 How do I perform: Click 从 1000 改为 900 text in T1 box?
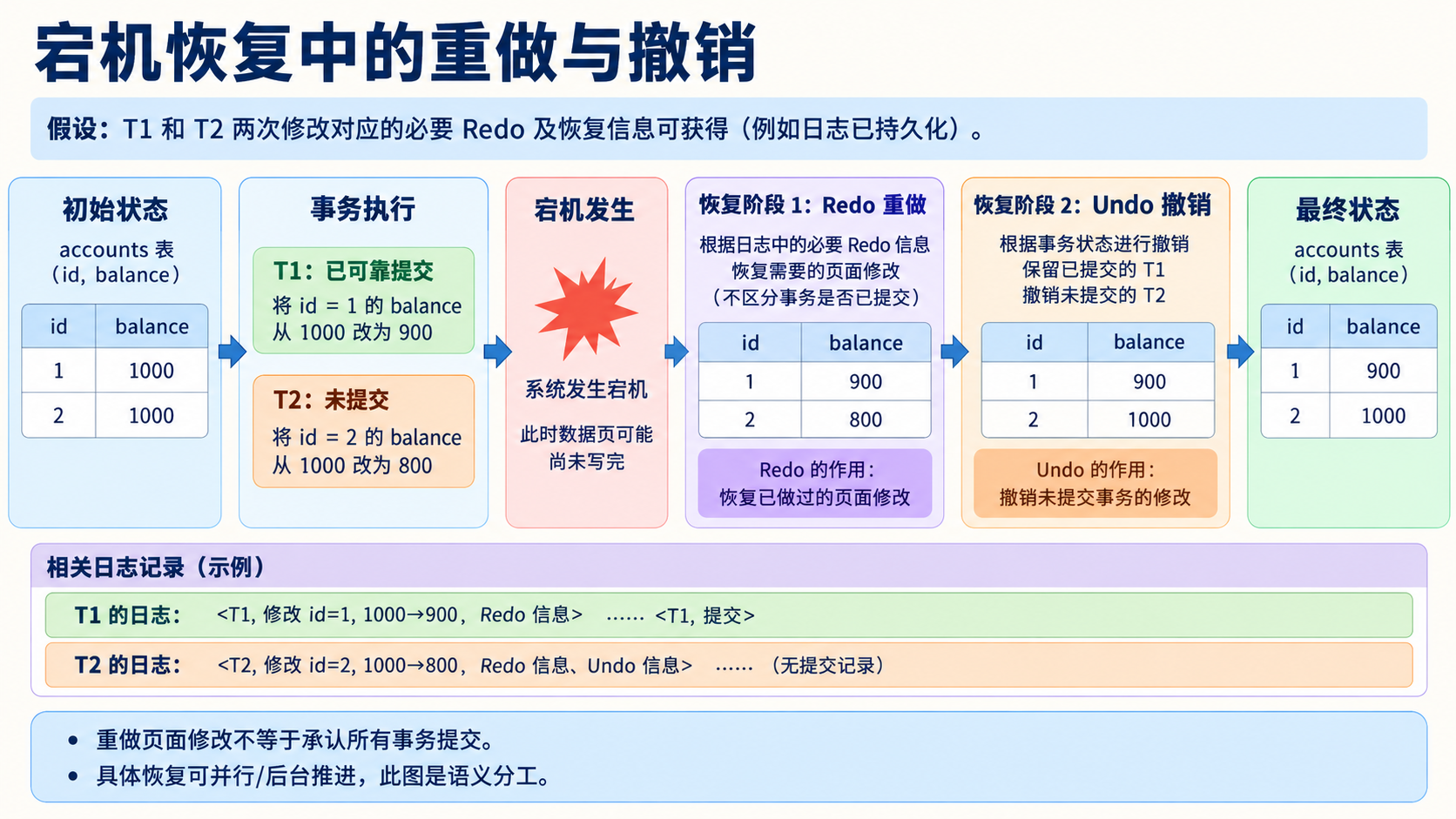click(x=353, y=332)
